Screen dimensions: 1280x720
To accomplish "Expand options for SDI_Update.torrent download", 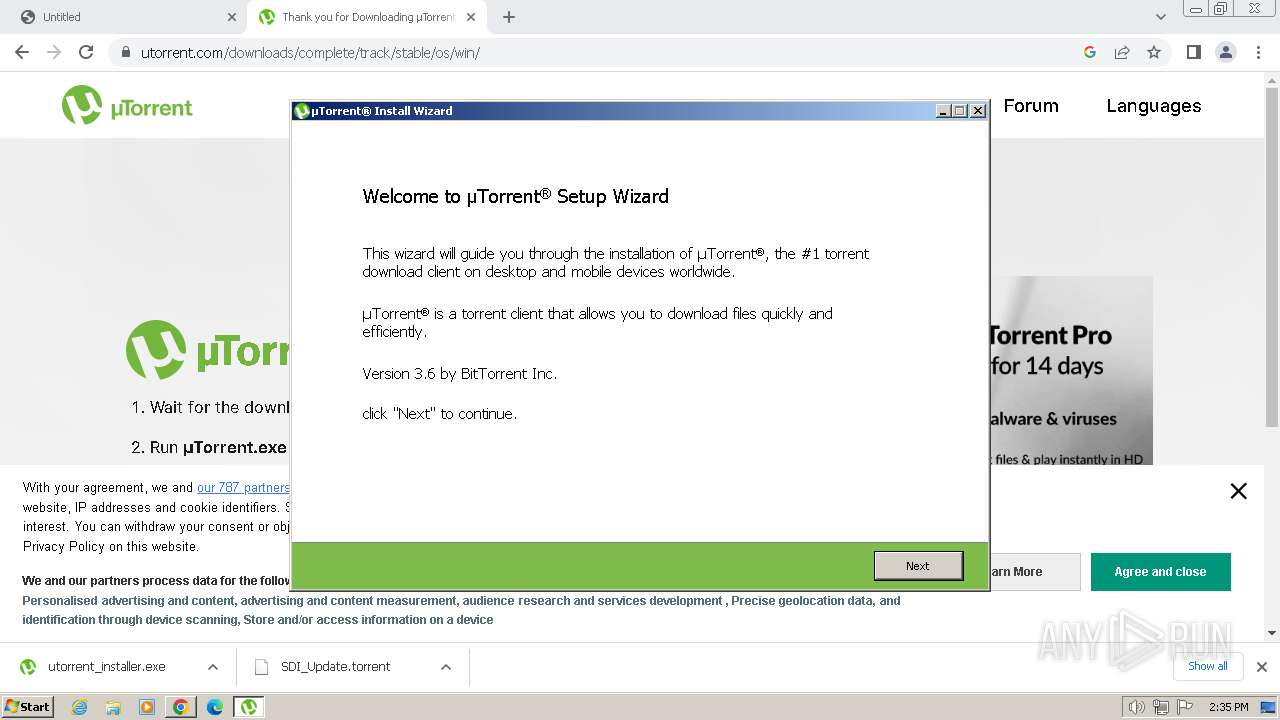I will [446, 667].
